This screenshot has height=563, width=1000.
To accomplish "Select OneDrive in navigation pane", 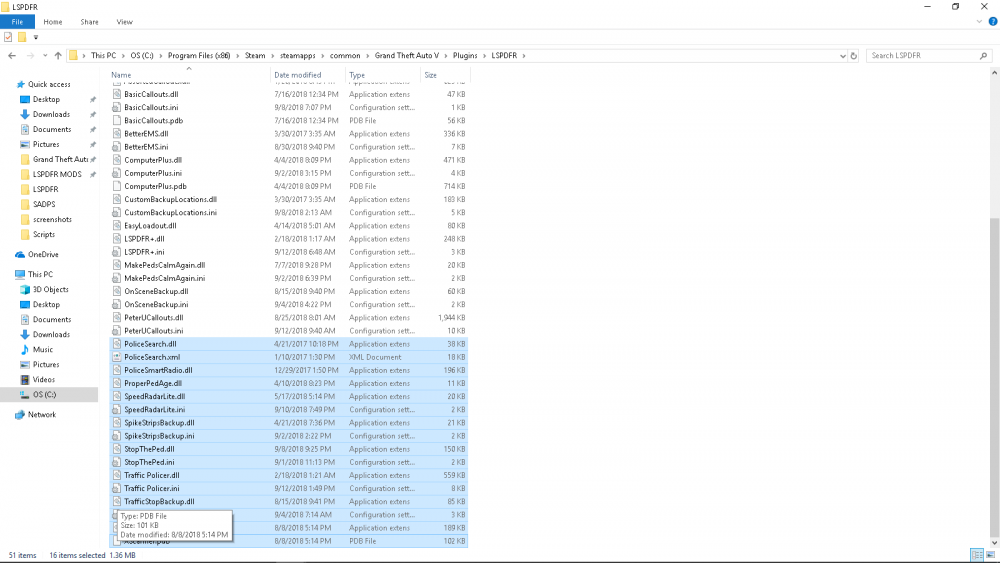I will coord(43,254).
